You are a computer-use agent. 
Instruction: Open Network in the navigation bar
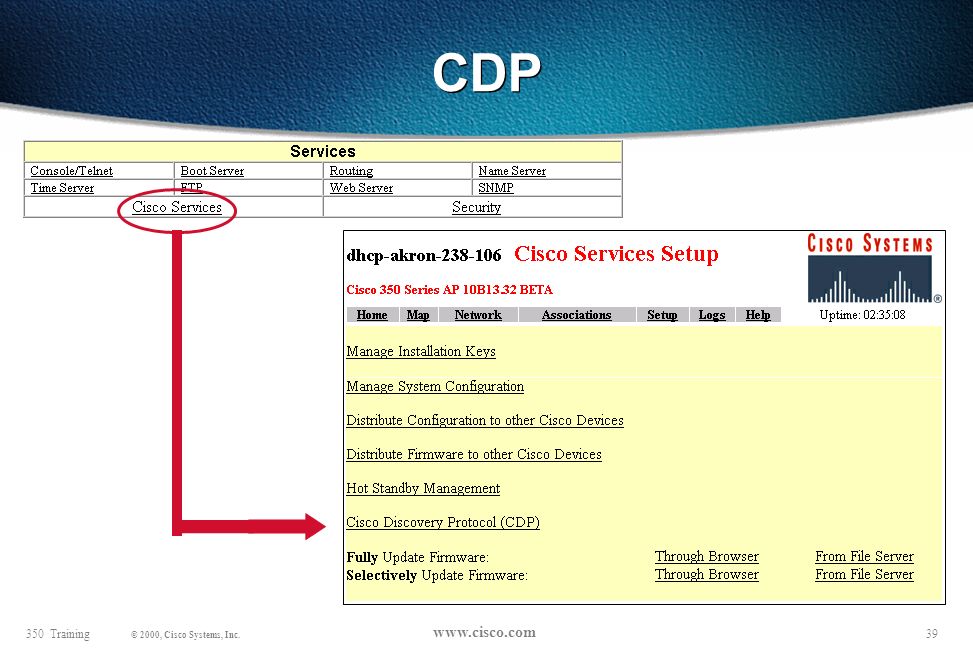coord(478,315)
